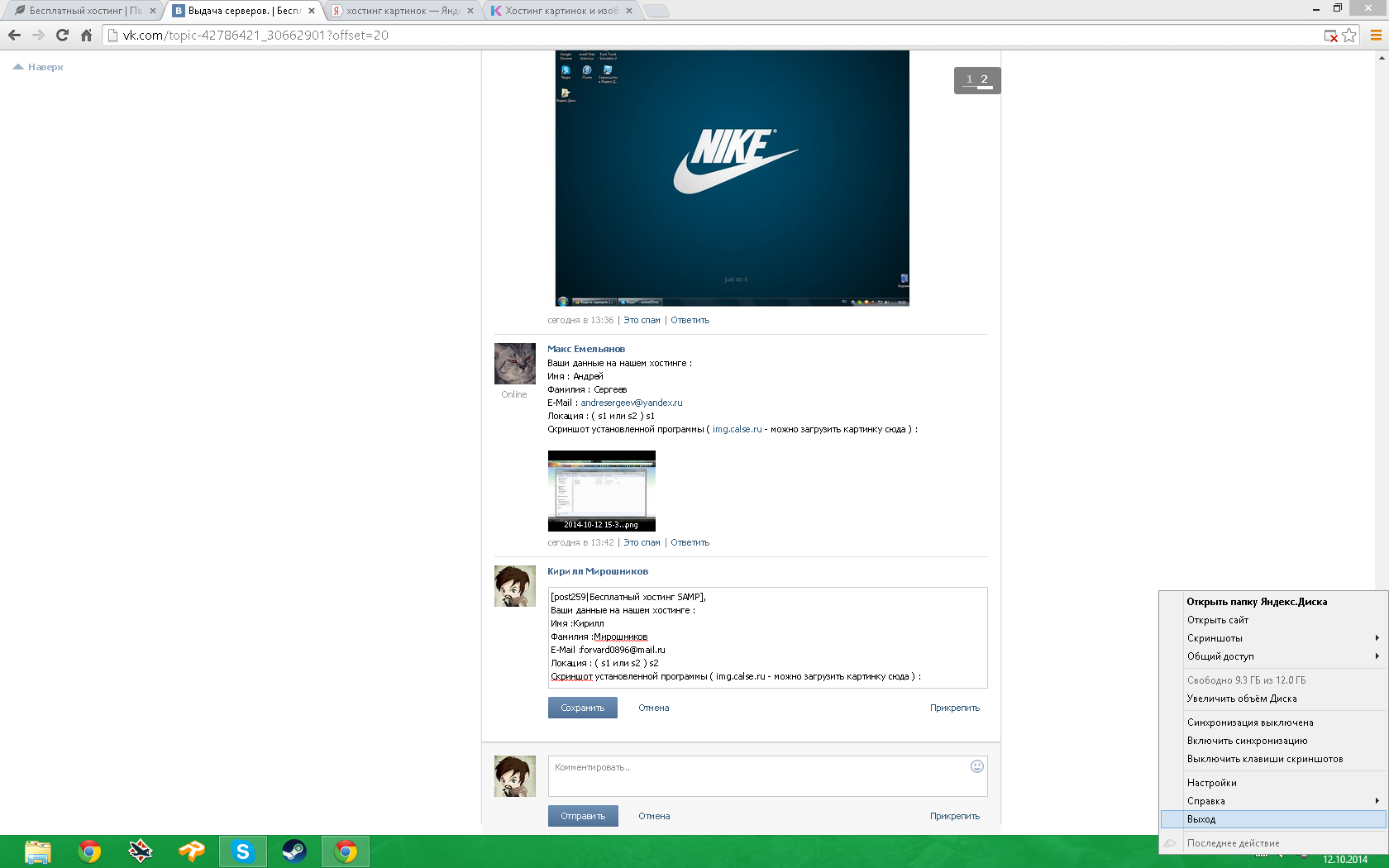Open File Explorer from the taskbar
This screenshot has width=1389, height=868.
pyautogui.click(x=38, y=851)
